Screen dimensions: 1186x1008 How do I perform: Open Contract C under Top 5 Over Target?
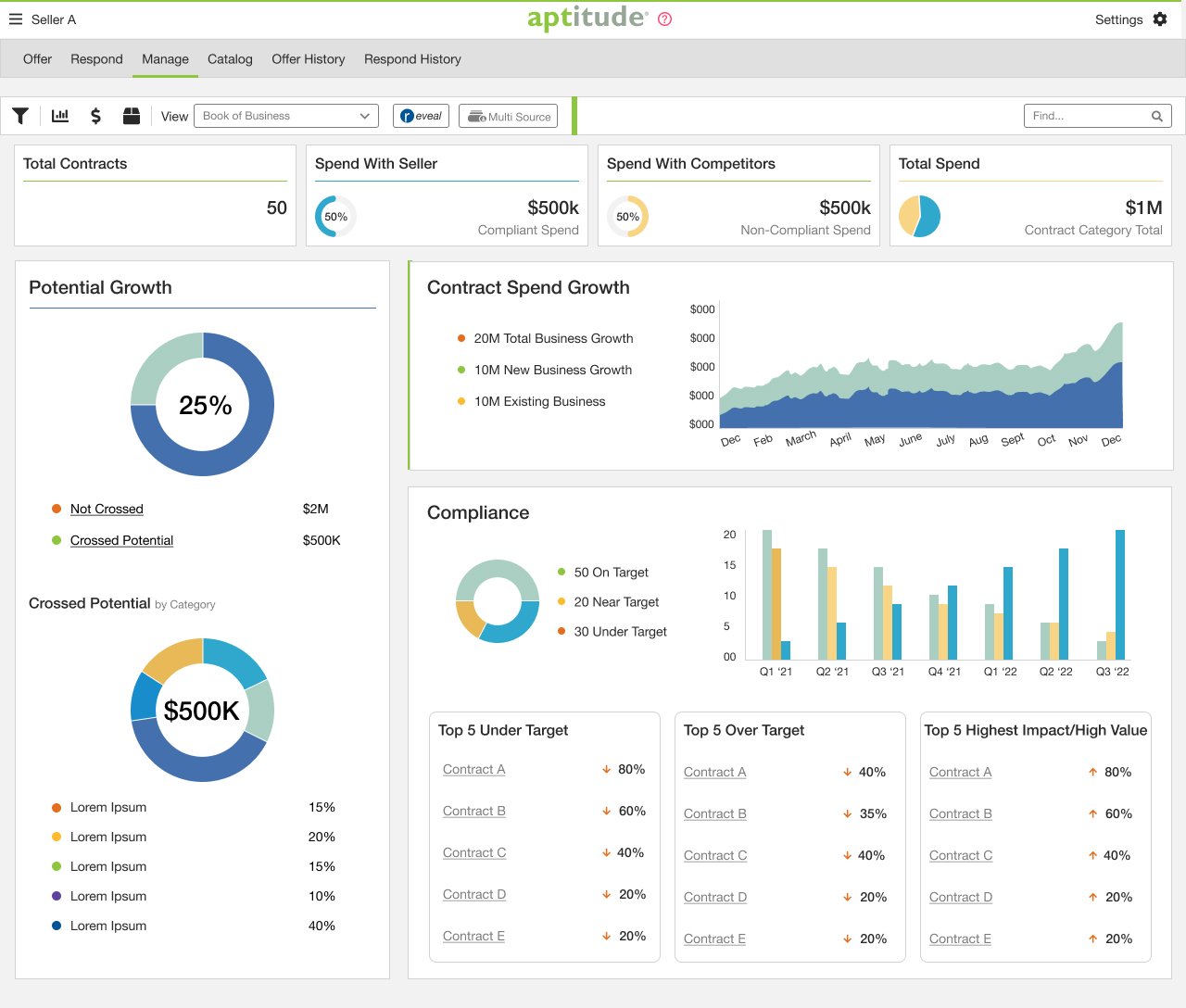coord(715,855)
